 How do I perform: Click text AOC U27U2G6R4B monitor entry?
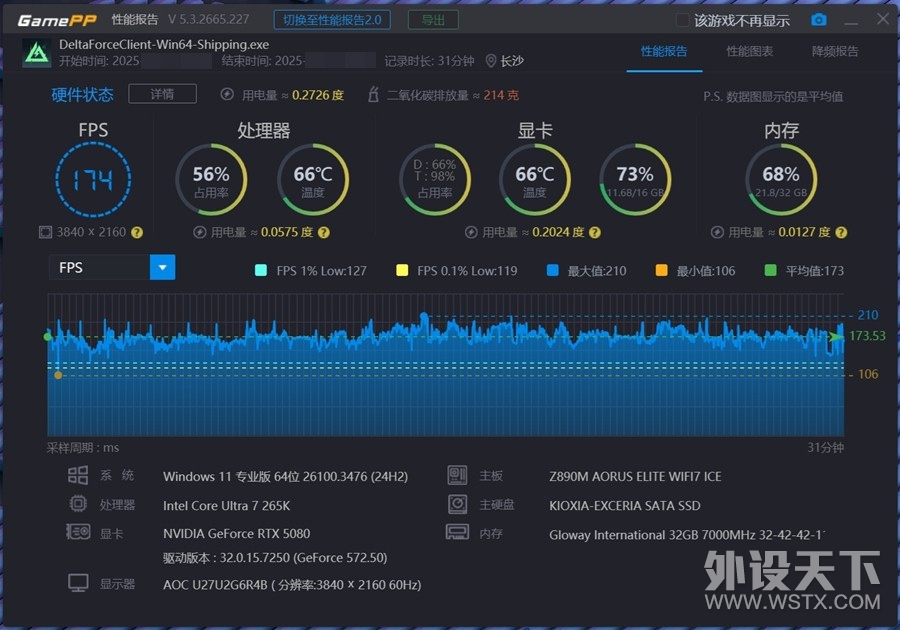point(292,585)
